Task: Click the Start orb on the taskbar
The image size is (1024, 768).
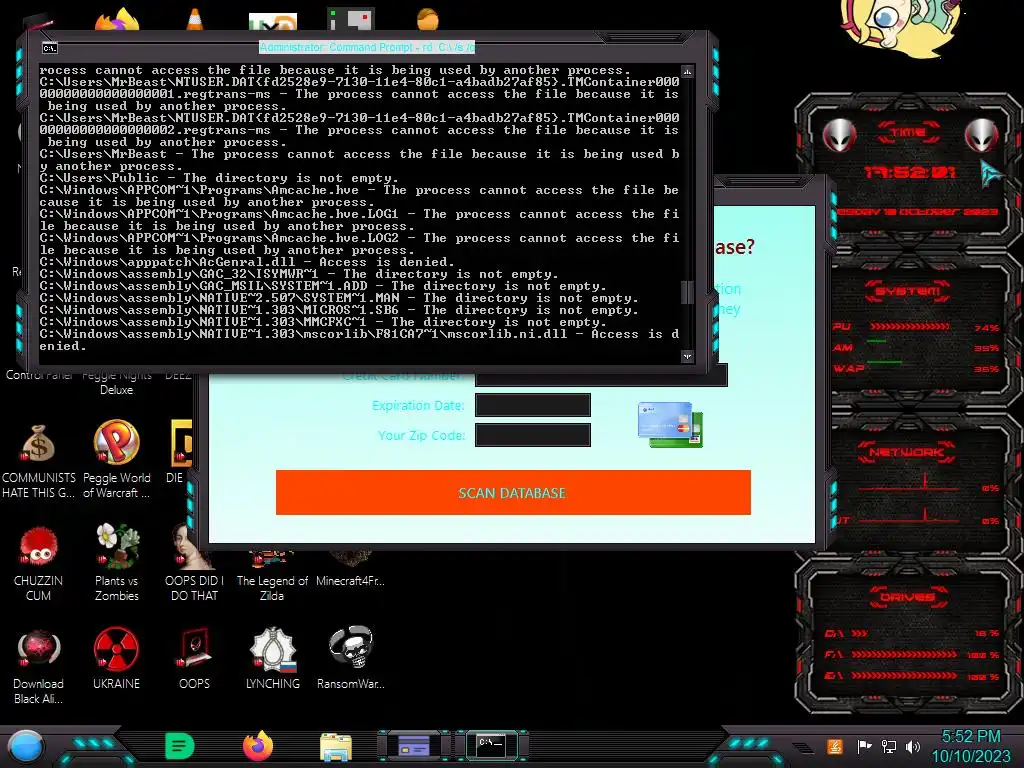Action: [x=26, y=747]
